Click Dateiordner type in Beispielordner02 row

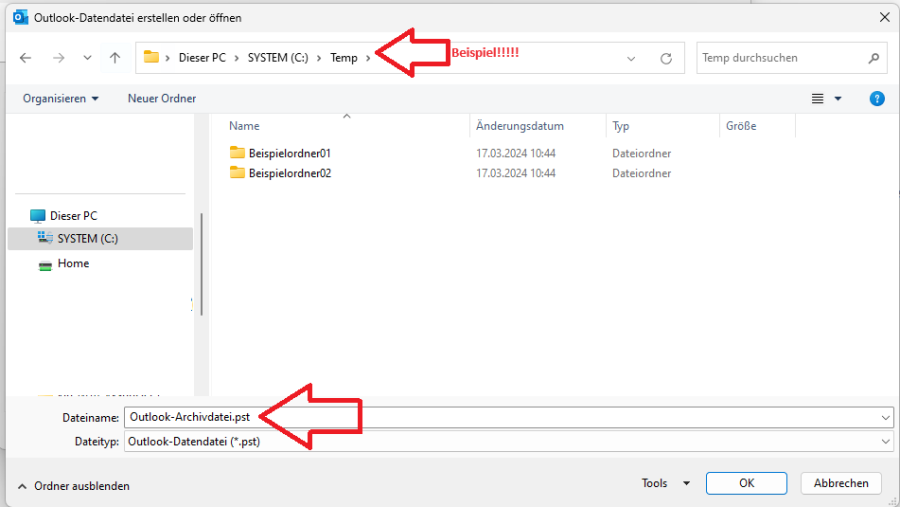[641, 173]
